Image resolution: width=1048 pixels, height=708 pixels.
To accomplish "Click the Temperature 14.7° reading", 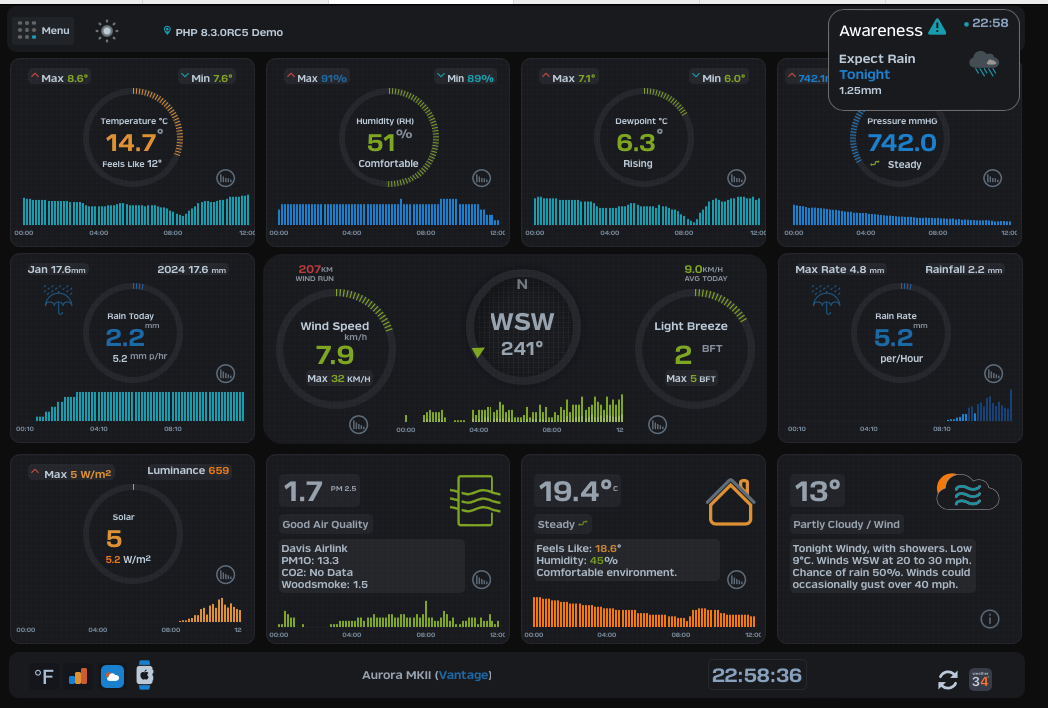I will pos(132,142).
